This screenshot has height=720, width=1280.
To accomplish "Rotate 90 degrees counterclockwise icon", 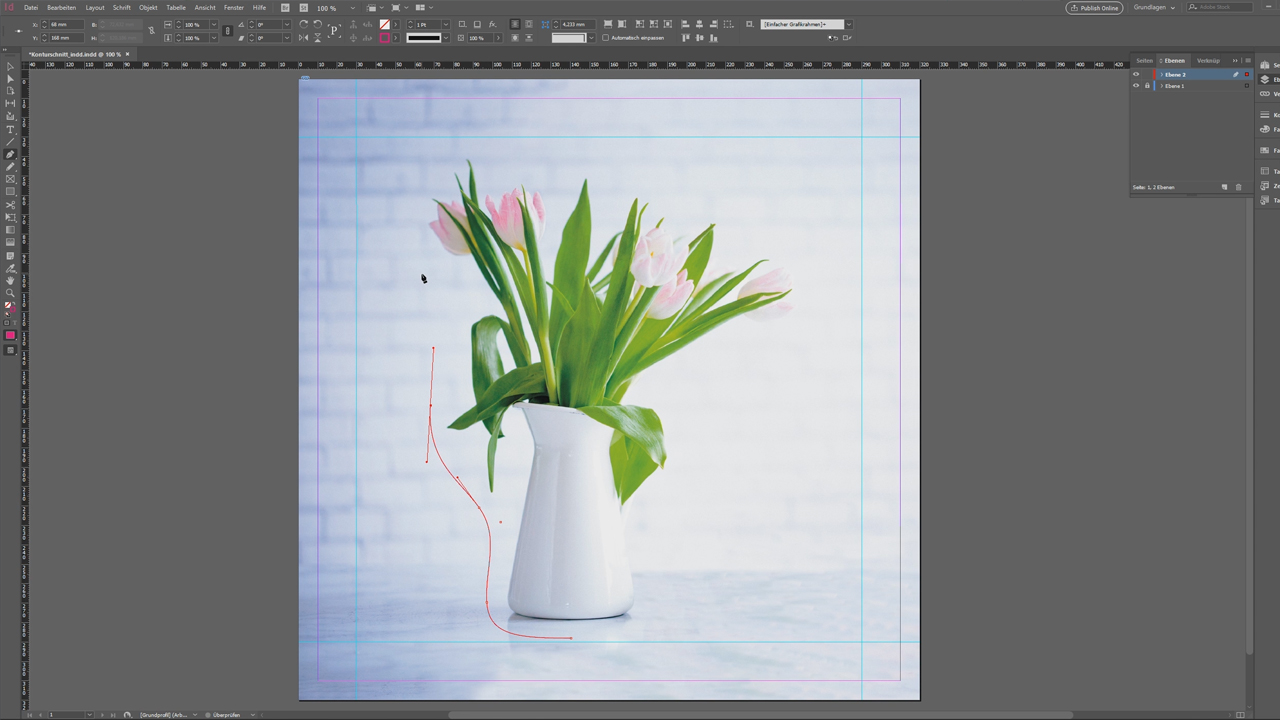I will (318, 24).
